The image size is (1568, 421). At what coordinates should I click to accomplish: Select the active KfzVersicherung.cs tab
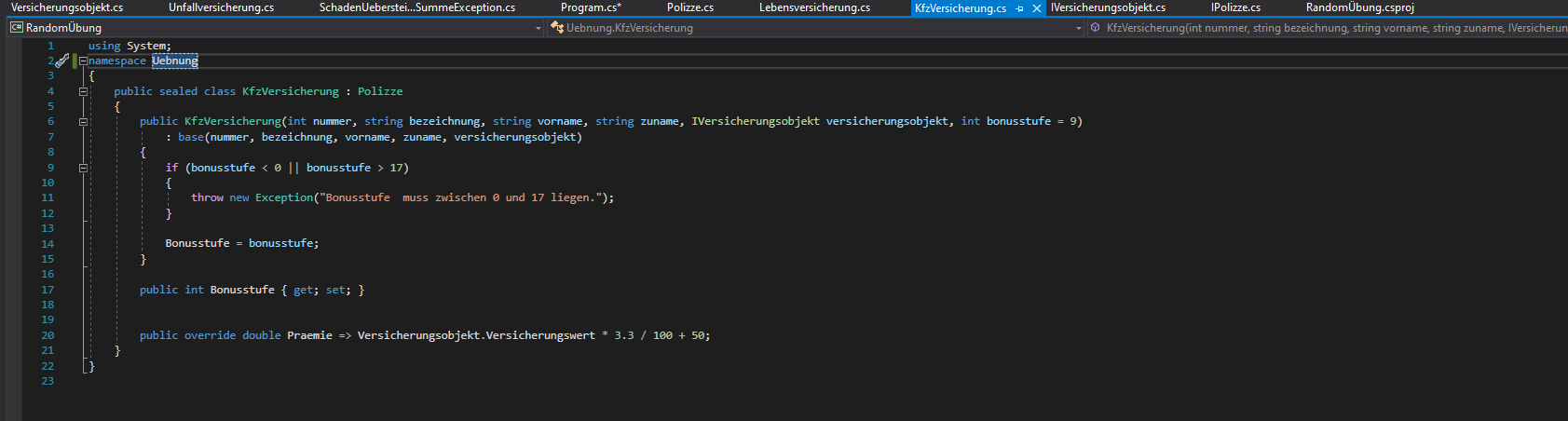(961, 8)
